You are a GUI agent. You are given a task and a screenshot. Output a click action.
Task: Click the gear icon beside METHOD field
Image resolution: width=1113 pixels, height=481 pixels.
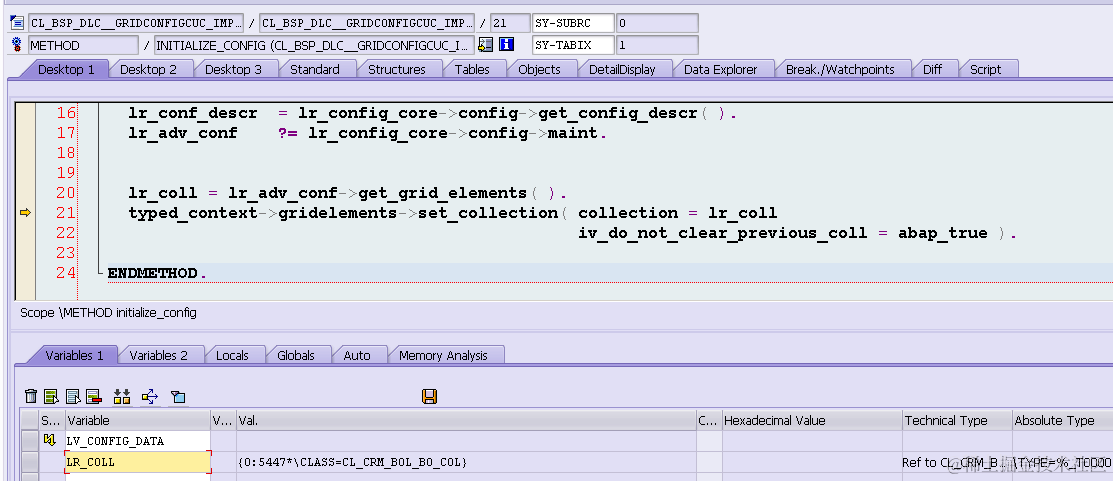[17, 45]
